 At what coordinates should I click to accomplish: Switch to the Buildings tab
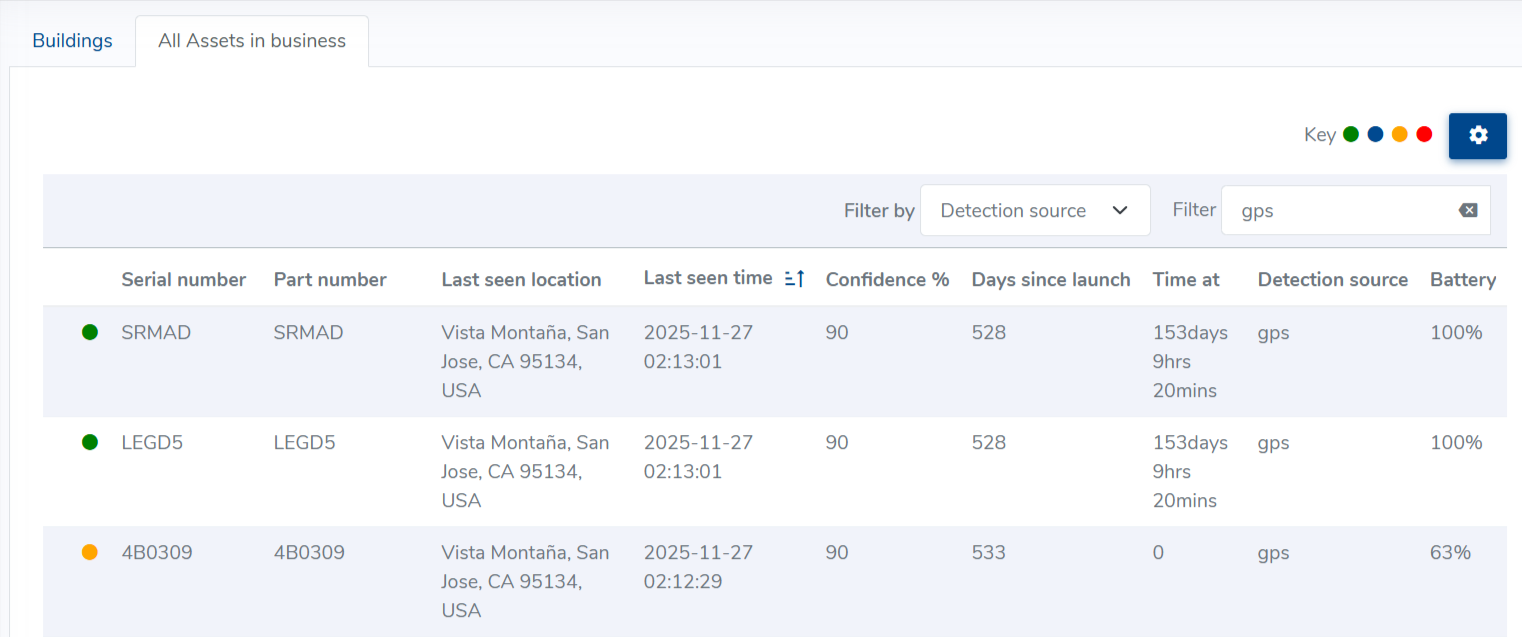[x=72, y=41]
